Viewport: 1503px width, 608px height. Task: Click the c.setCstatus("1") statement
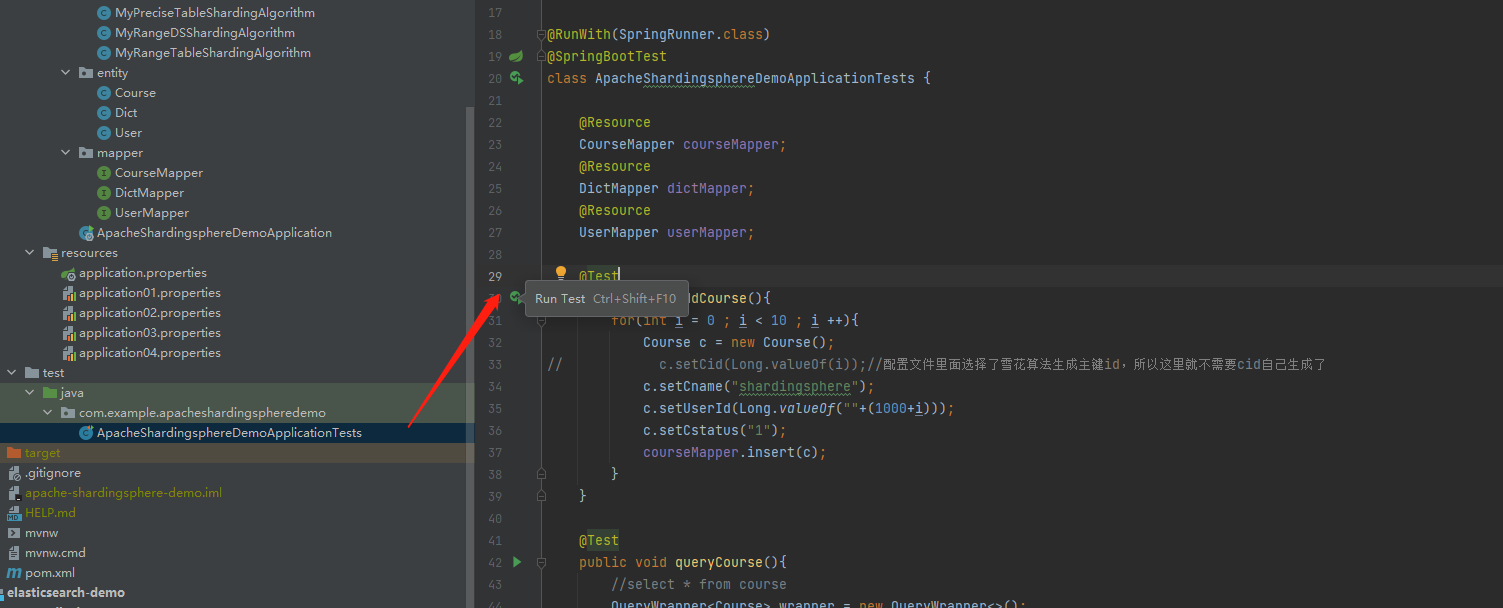[715, 430]
